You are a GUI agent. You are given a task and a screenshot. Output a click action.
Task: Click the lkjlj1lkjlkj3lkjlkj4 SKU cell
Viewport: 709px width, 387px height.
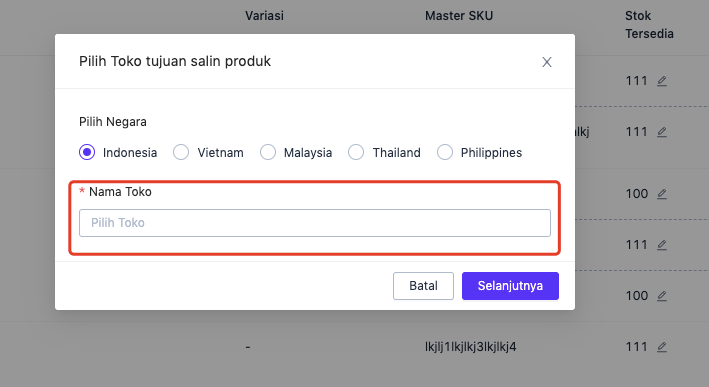pos(470,347)
